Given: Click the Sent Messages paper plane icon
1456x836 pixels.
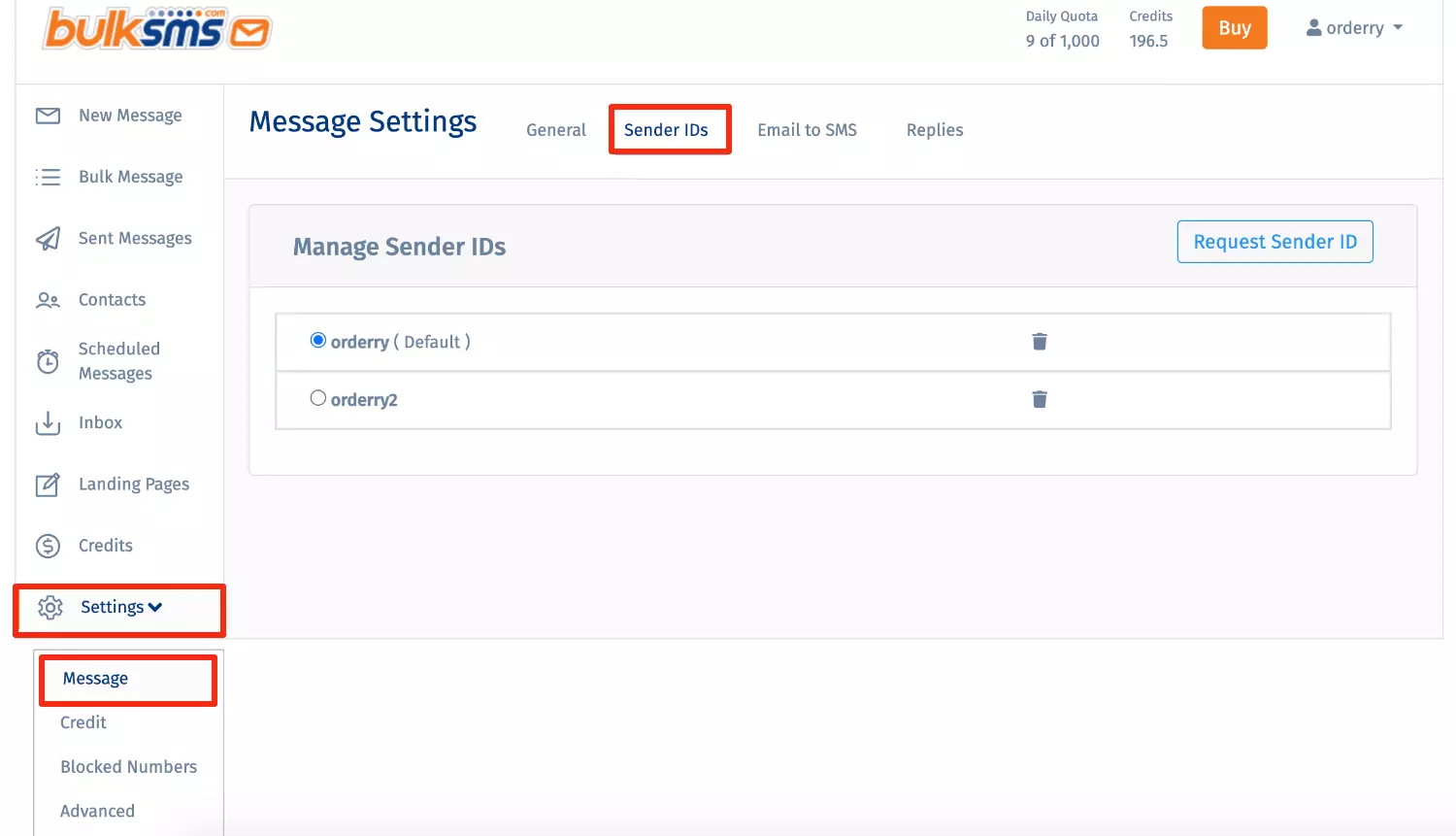Looking at the screenshot, I should pyautogui.click(x=48, y=238).
